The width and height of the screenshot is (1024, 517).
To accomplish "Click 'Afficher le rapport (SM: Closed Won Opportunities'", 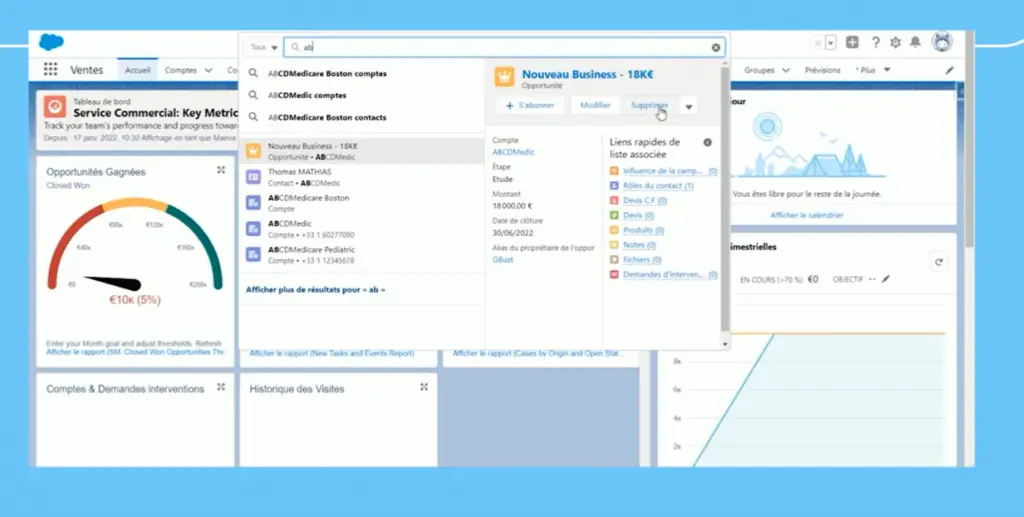I will click(135, 352).
